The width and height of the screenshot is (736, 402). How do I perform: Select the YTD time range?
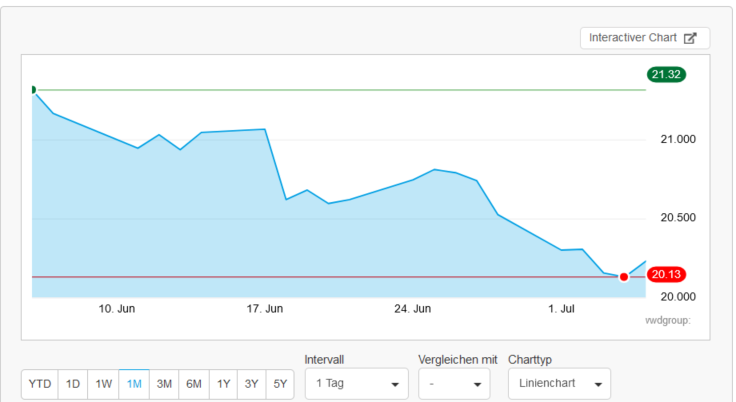(x=40, y=384)
